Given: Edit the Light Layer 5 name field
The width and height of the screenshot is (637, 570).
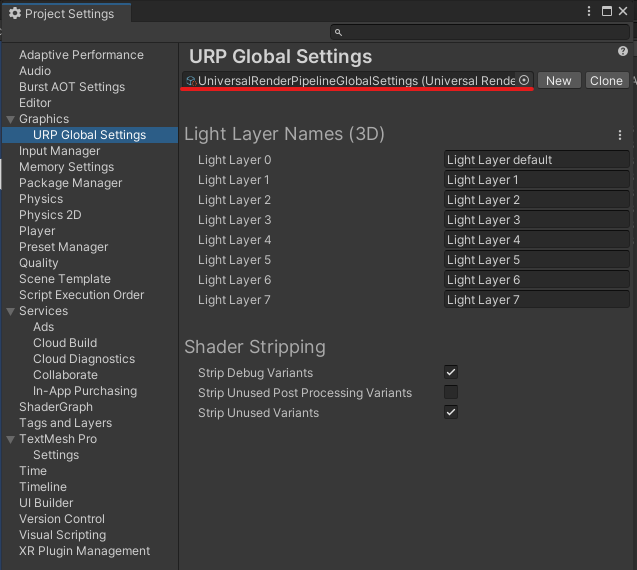Looking at the screenshot, I should [x=537, y=260].
